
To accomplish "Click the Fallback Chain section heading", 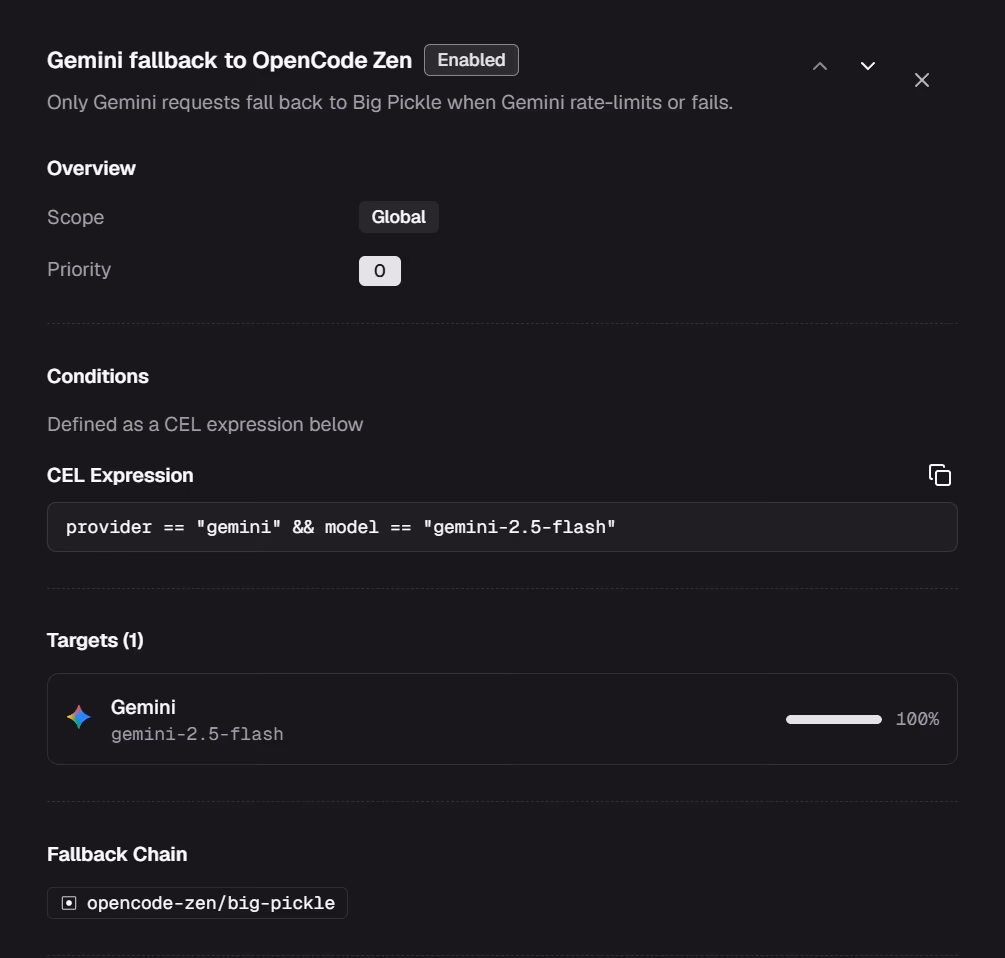I will [117, 854].
